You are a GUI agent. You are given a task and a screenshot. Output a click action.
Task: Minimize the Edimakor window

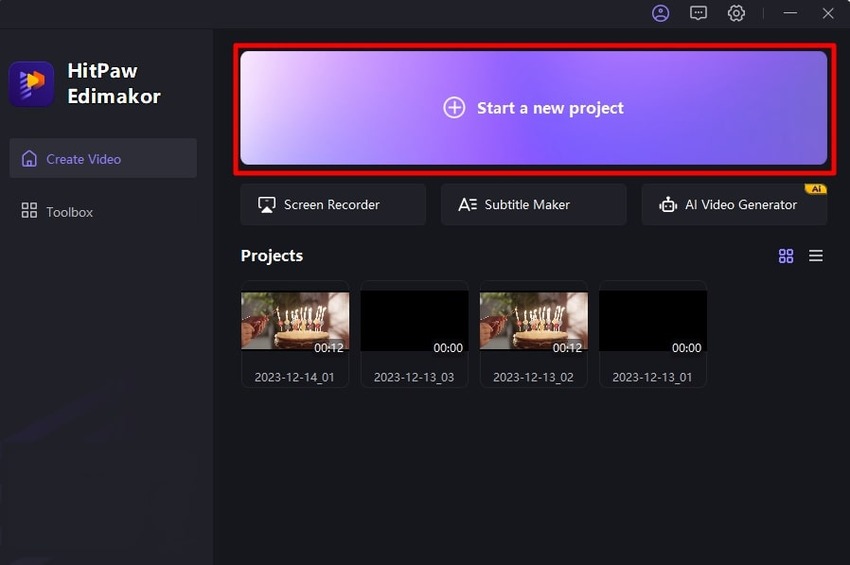(791, 13)
